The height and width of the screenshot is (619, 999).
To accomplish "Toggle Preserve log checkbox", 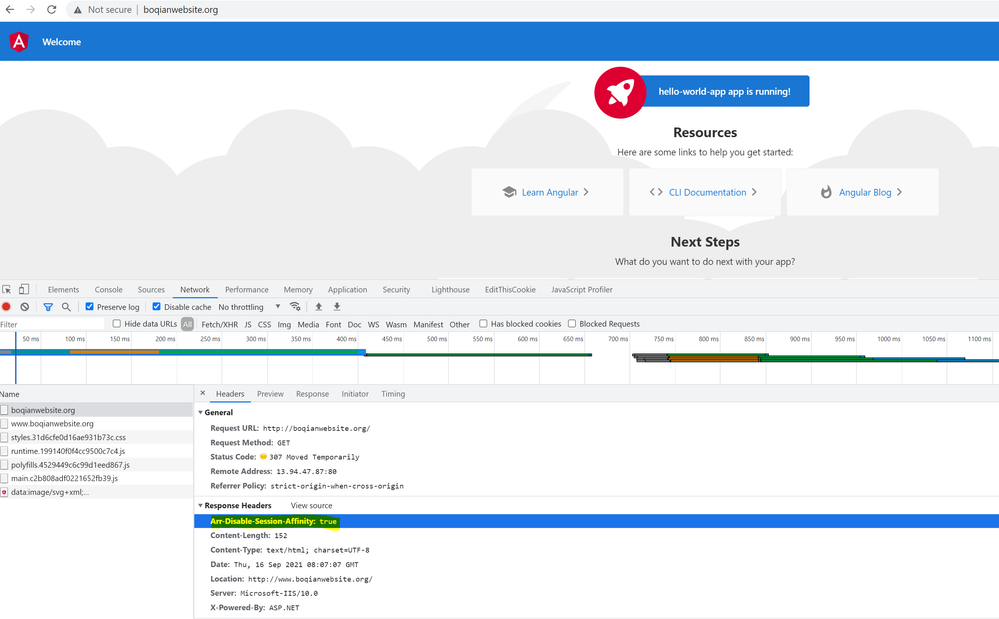I will (89, 306).
